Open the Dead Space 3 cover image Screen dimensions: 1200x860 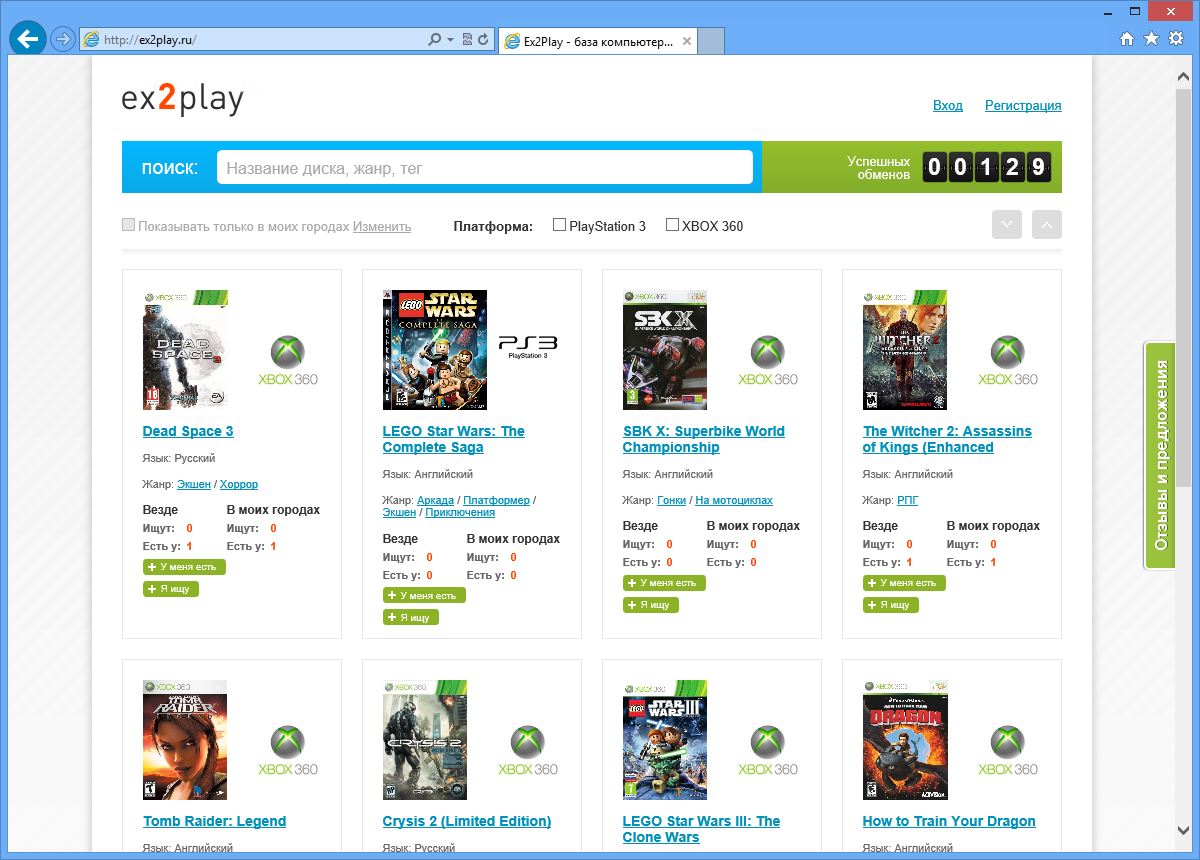click(x=185, y=350)
